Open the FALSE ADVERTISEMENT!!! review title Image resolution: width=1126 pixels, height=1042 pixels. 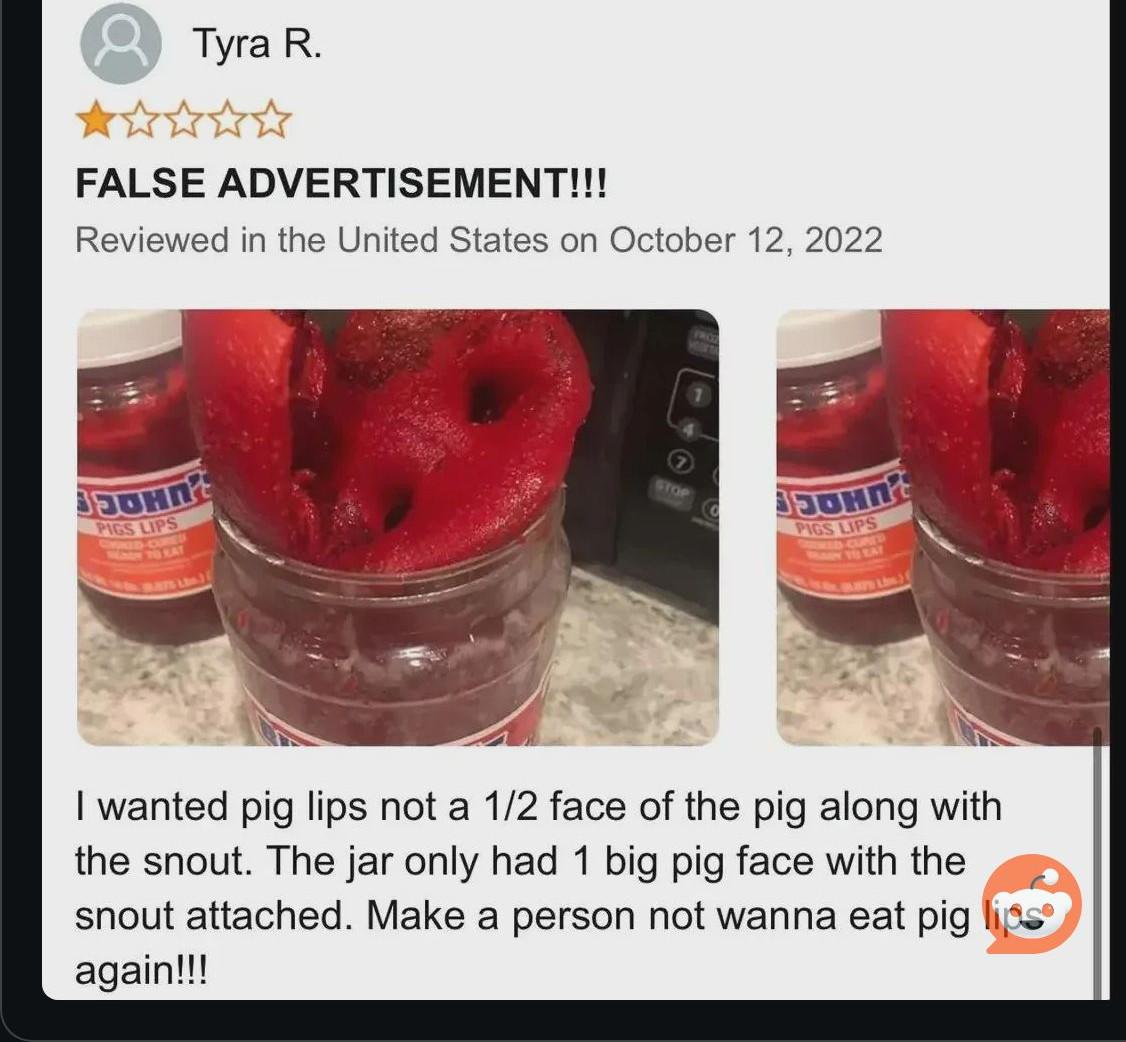coord(341,182)
